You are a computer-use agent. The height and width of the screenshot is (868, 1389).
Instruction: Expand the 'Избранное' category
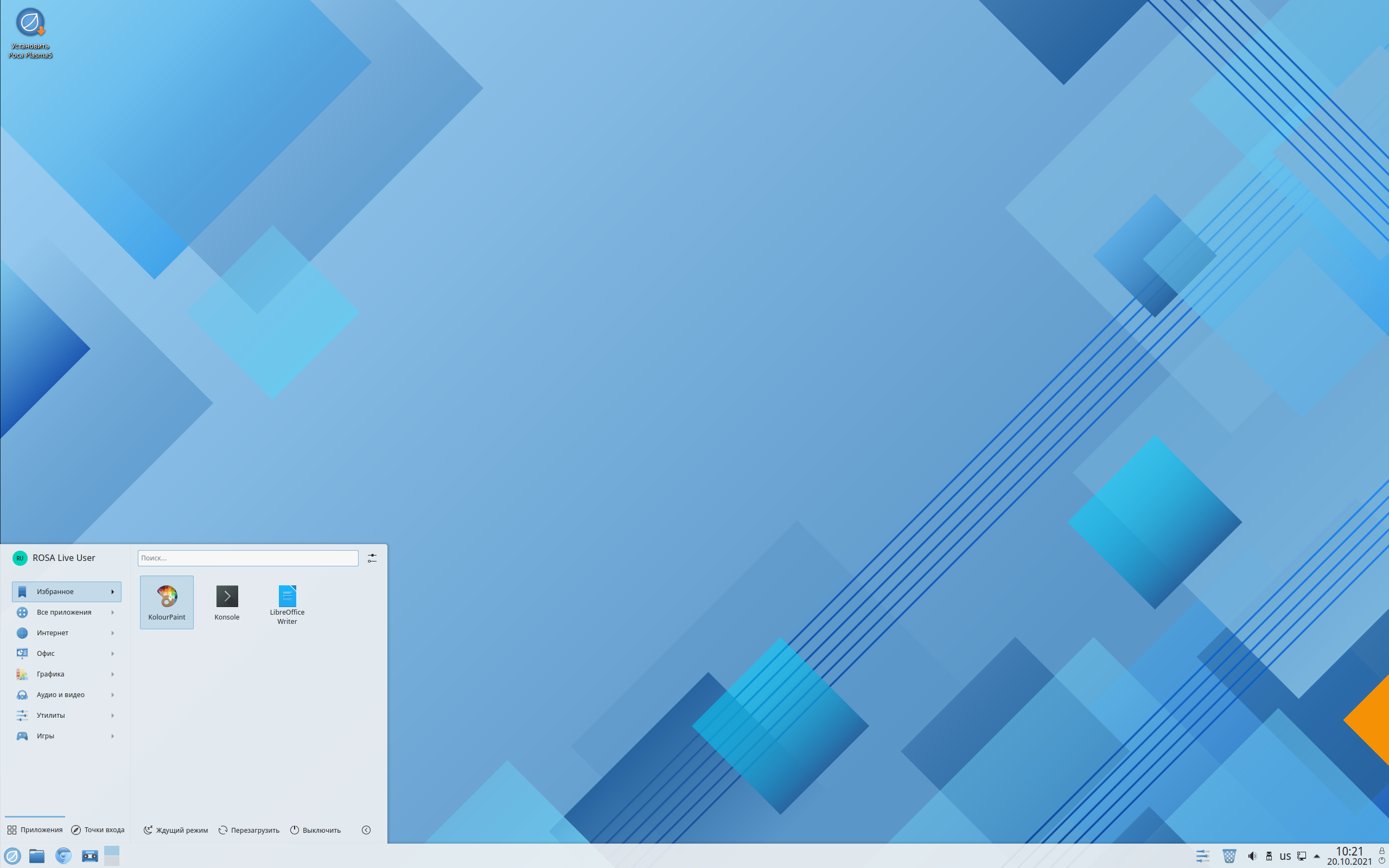(x=67, y=592)
